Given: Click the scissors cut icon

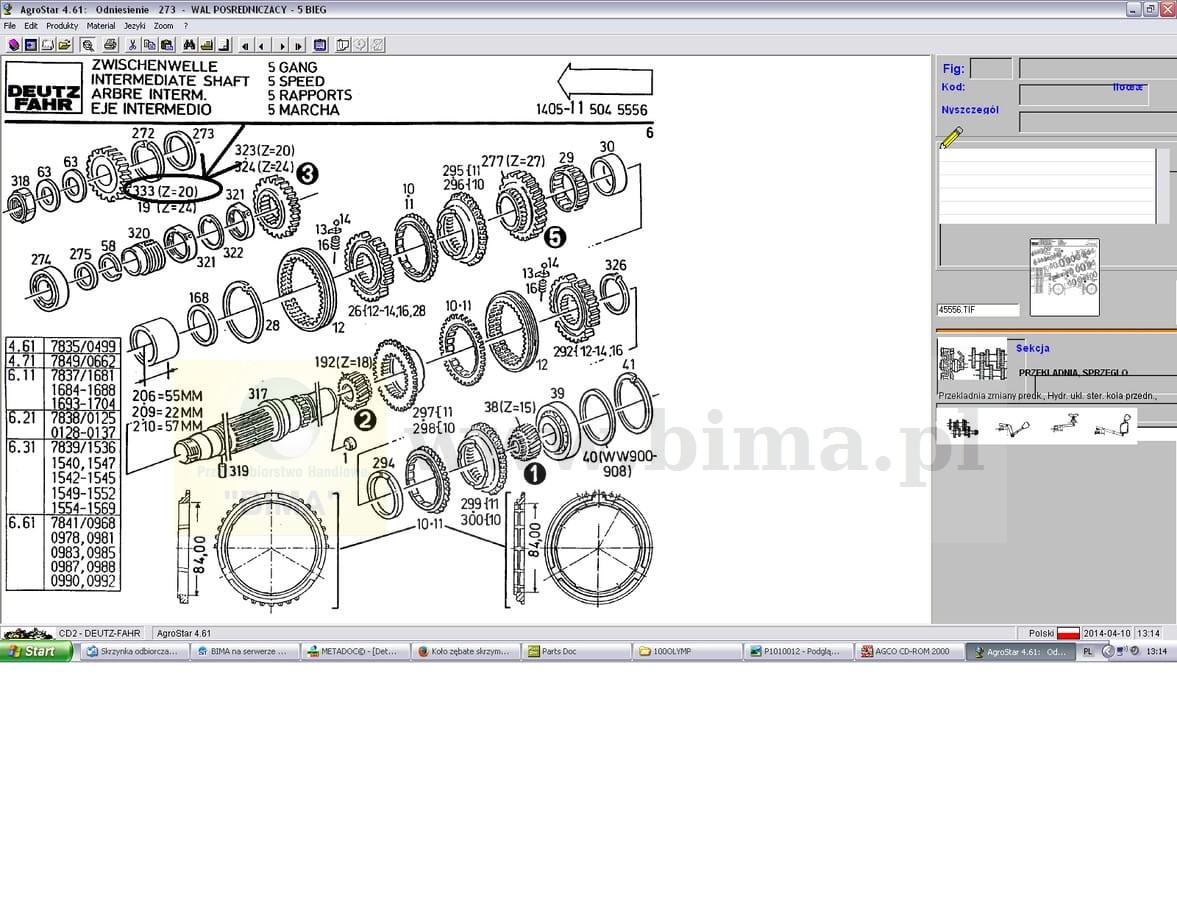Looking at the screenshot, I should point(132,45).
